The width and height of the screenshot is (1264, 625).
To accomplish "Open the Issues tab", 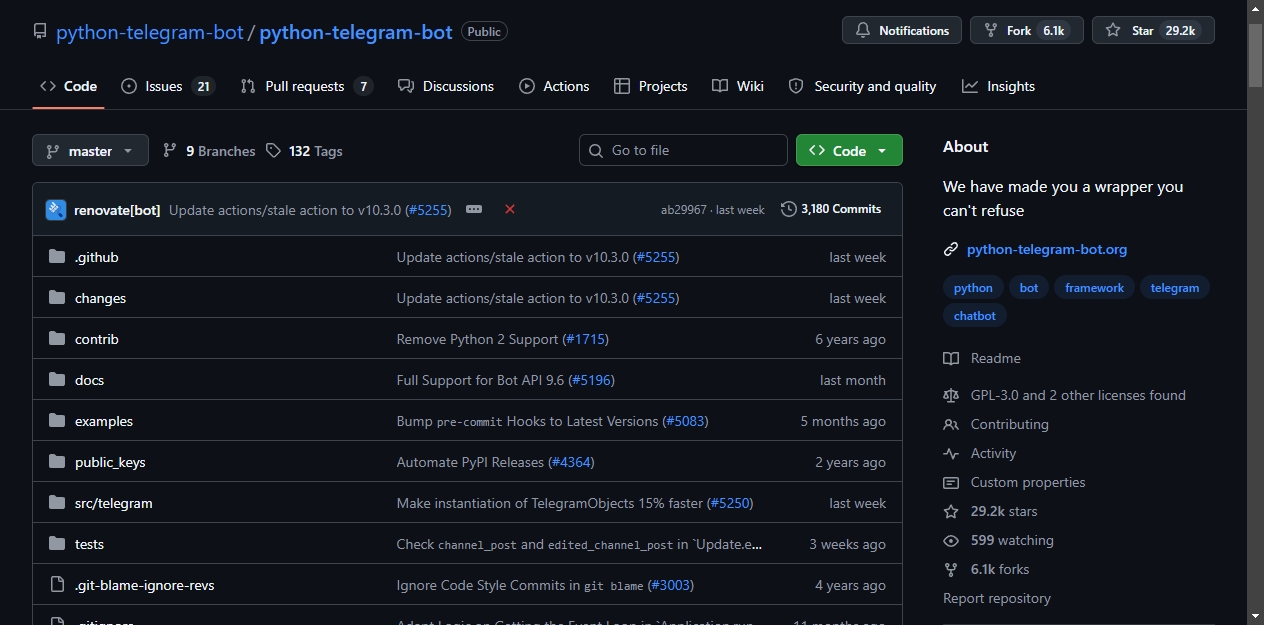I will pyautogui.click(x=167, y=86).
